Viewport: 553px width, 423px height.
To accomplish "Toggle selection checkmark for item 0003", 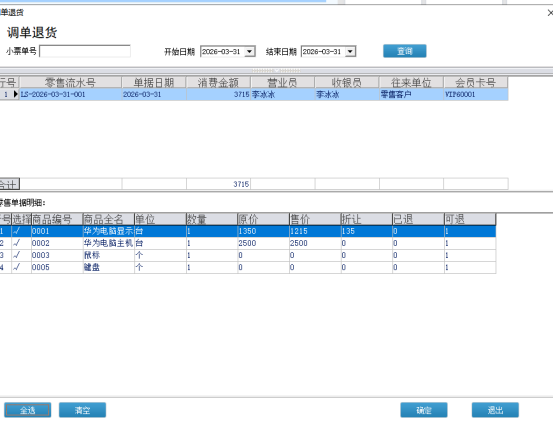I will point(16,255).
